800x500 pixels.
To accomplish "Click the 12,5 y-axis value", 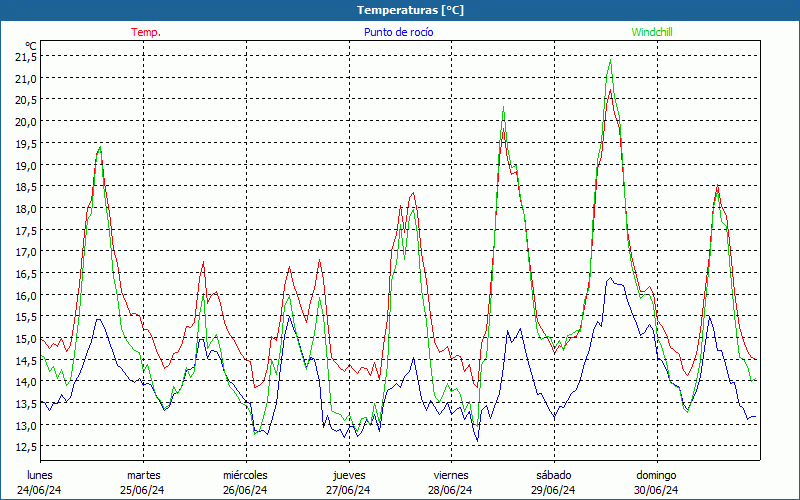I will pos(26,447).
